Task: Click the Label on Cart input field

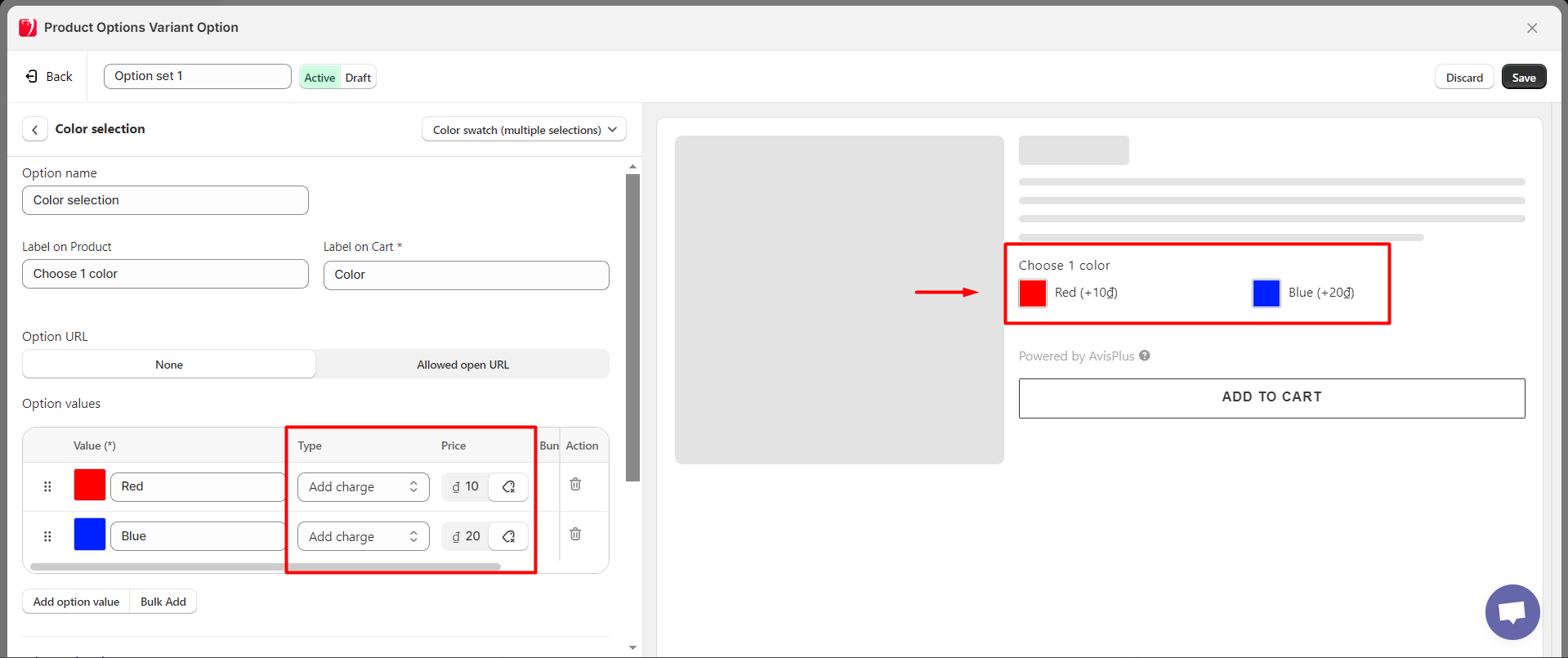Action: point(466,275)
